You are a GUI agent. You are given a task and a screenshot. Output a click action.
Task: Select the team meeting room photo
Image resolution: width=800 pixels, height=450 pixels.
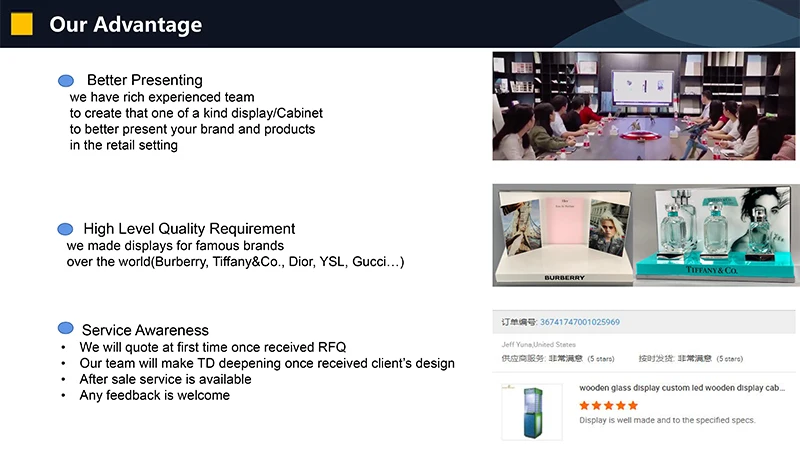pyautogui.click(x=643, y=106)
